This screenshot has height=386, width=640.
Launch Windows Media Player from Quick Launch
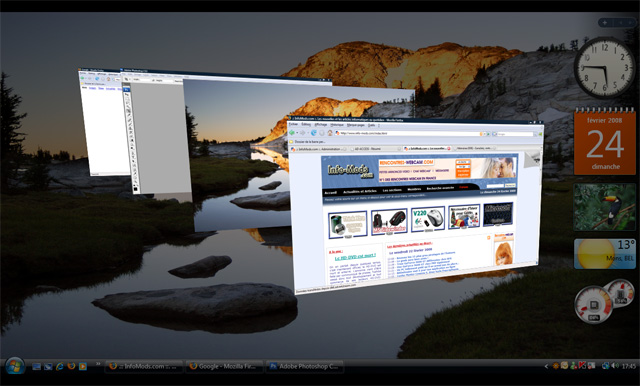82,366
